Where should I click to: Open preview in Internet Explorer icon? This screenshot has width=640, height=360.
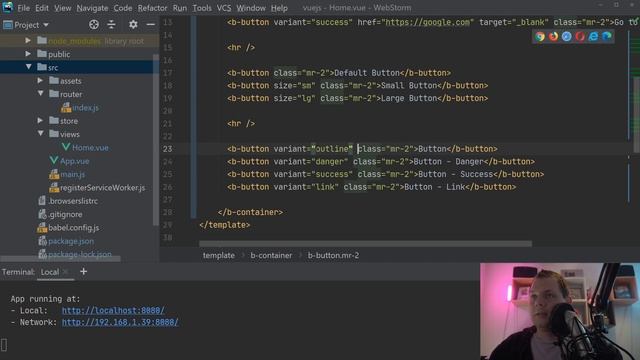pos(593,36)
